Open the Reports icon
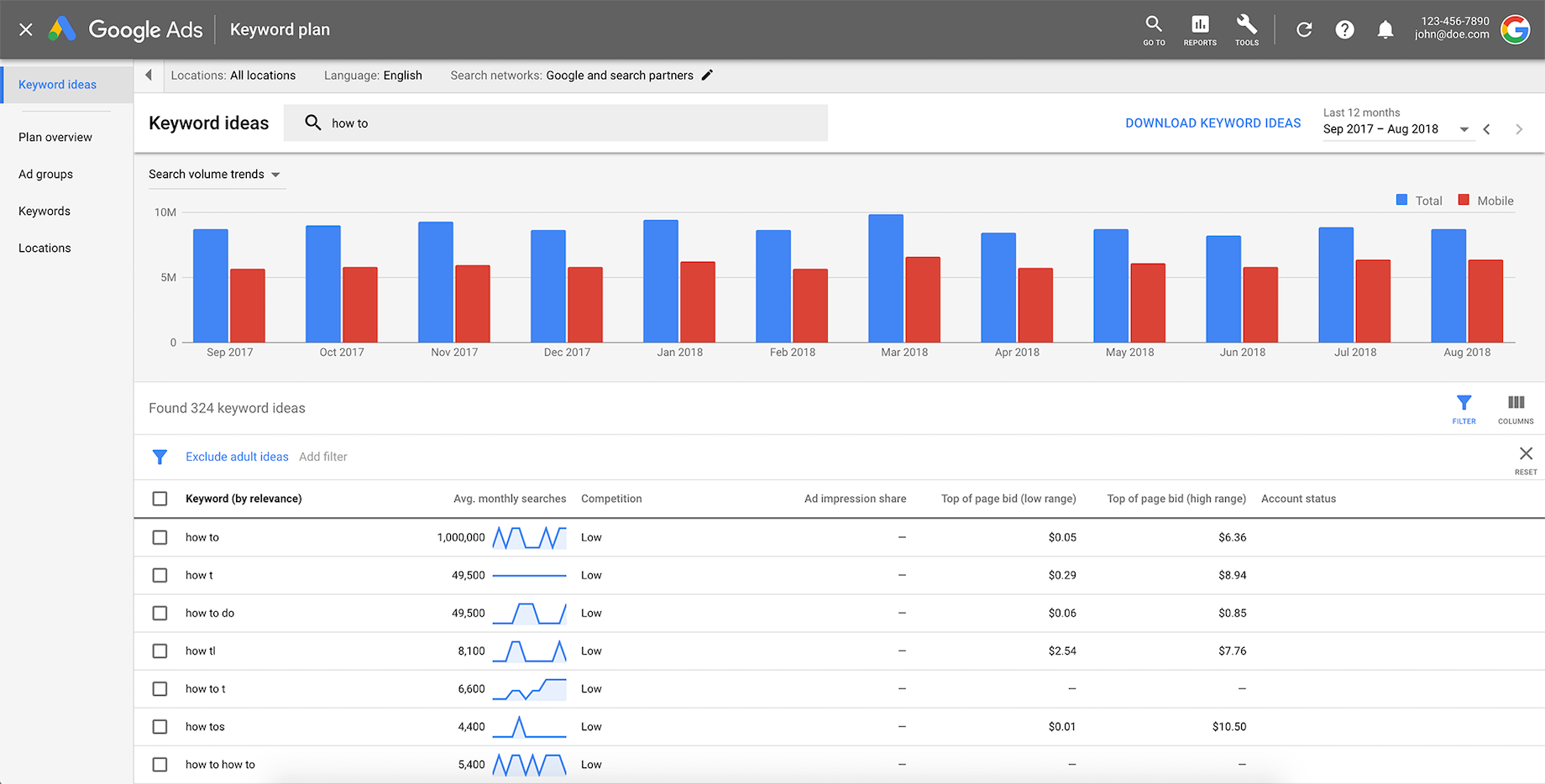This screenshot has height=784, width=1545. click(x=1199, y=29)
